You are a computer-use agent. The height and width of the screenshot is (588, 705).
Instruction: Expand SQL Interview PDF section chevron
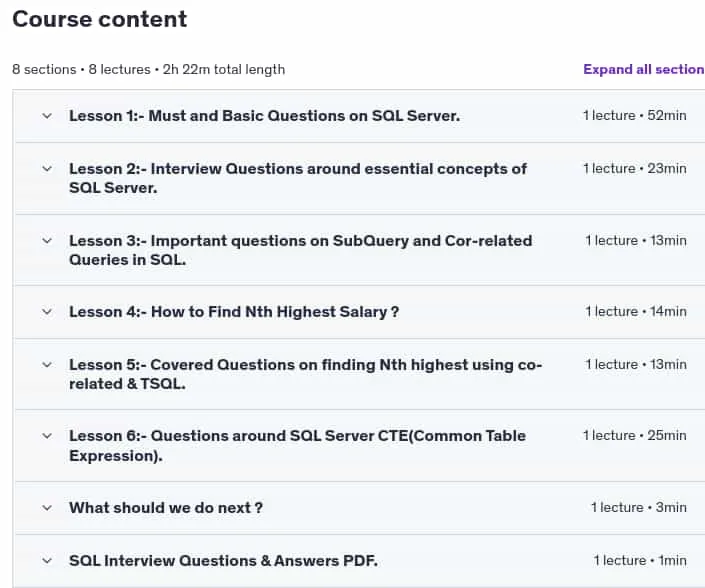pos(47,561)
